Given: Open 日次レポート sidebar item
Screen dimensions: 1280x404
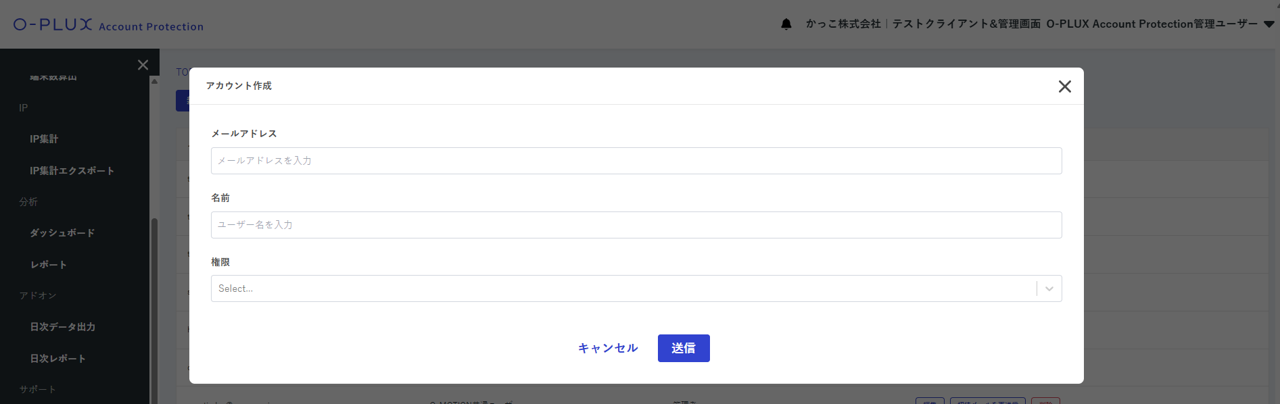Looking at the screenshot, I should click(58, 359).
